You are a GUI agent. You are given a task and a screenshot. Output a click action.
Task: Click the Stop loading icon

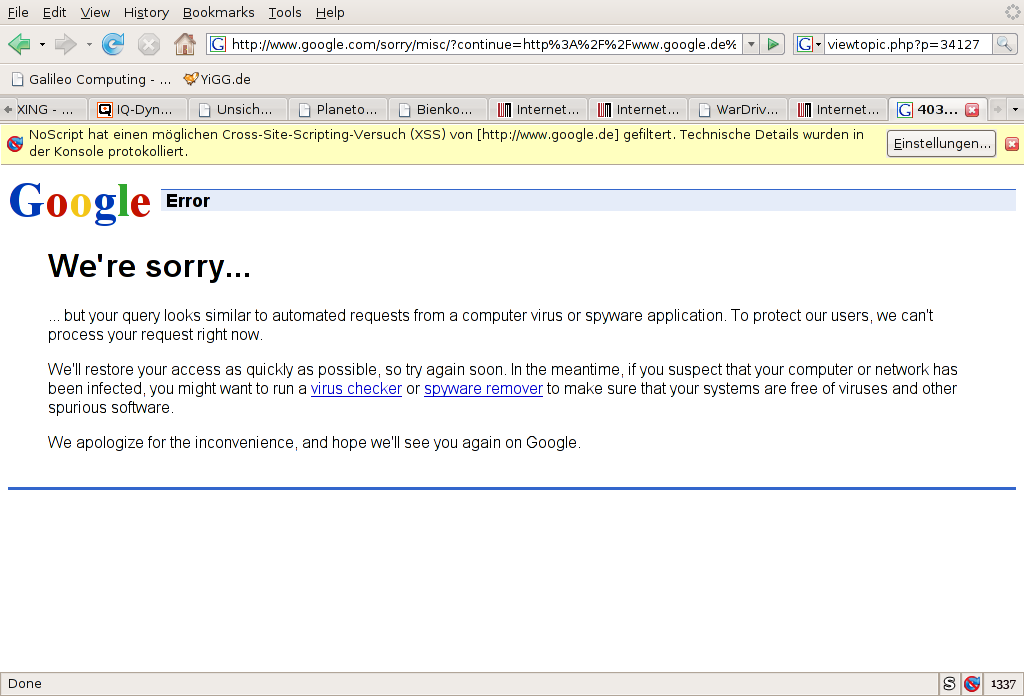(x=149, y=44)
